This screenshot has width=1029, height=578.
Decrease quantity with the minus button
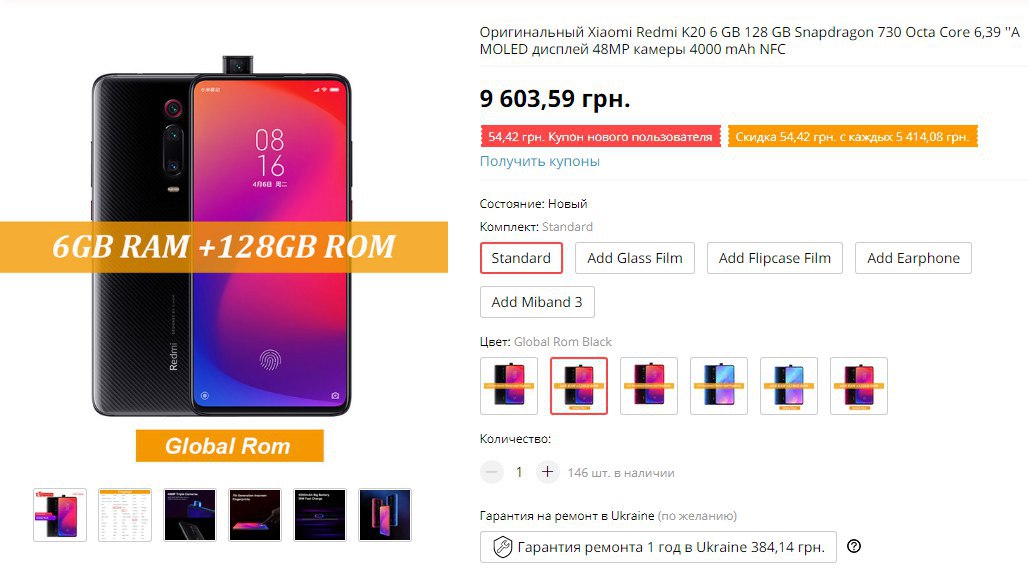[x=492, y=472]
